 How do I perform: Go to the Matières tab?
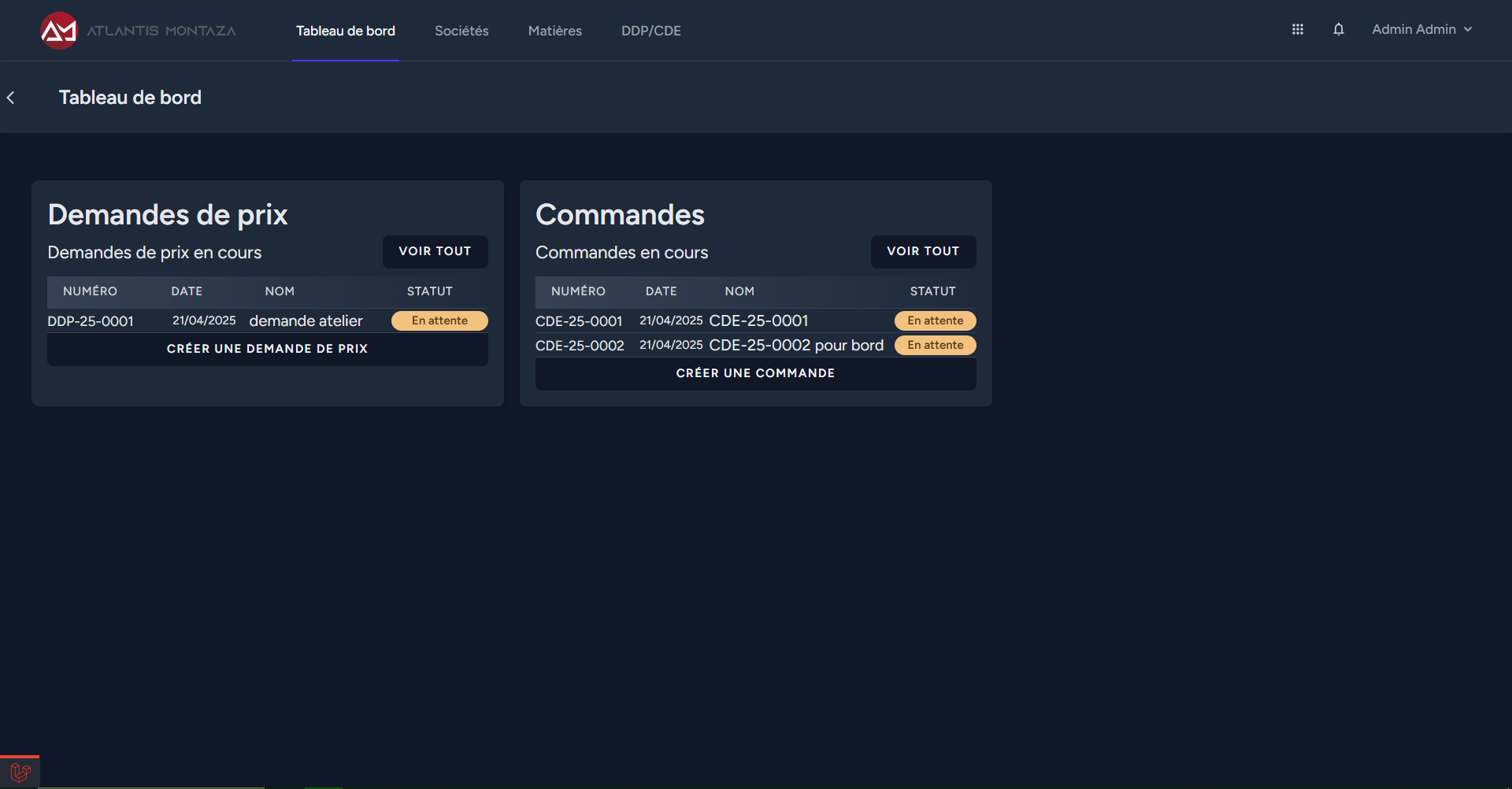tap(554, 31)
